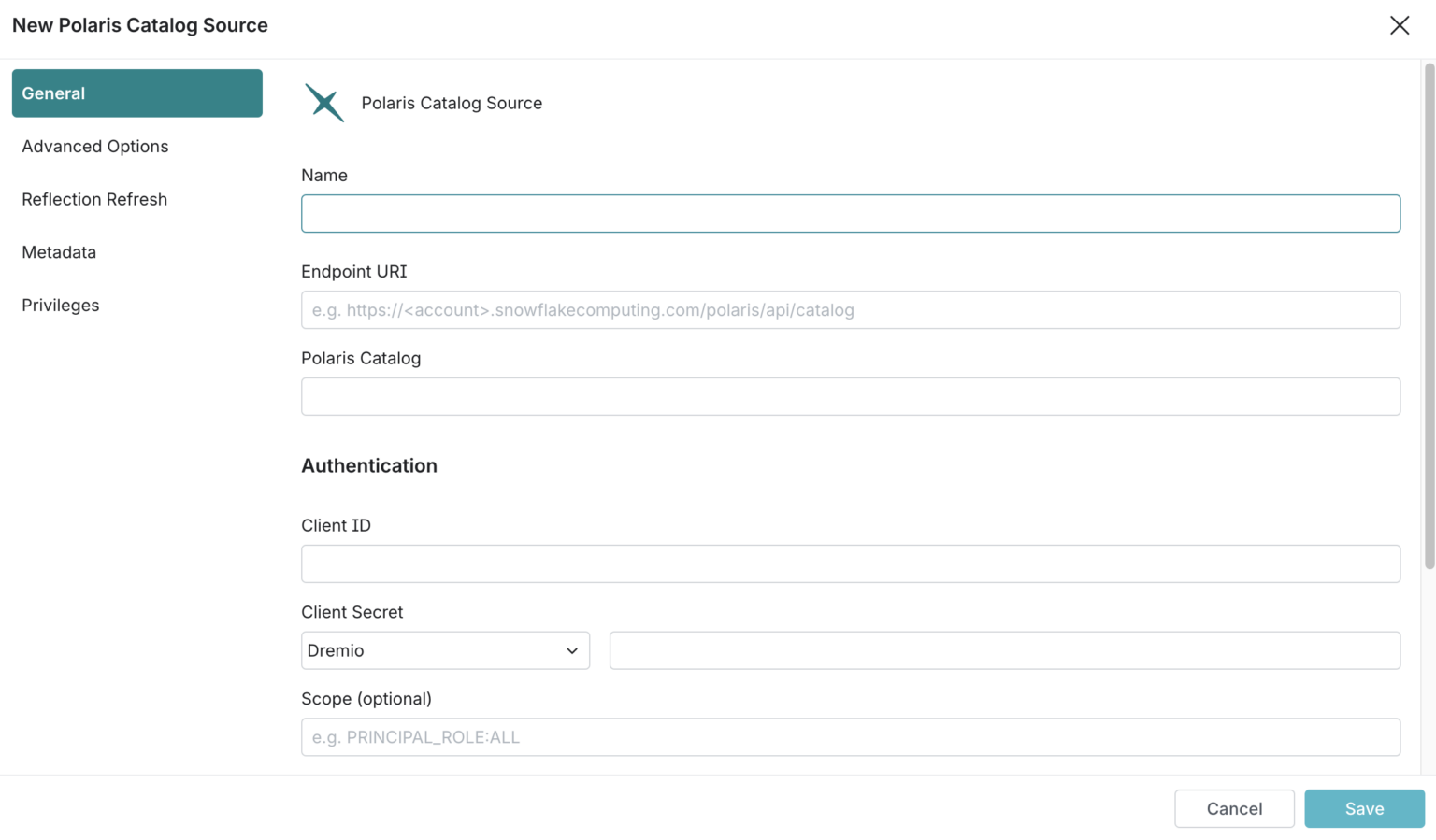Screen dimensions: 1436x840
Task: Focus the Polaris Catalog input field
Action: pos(850,396)
